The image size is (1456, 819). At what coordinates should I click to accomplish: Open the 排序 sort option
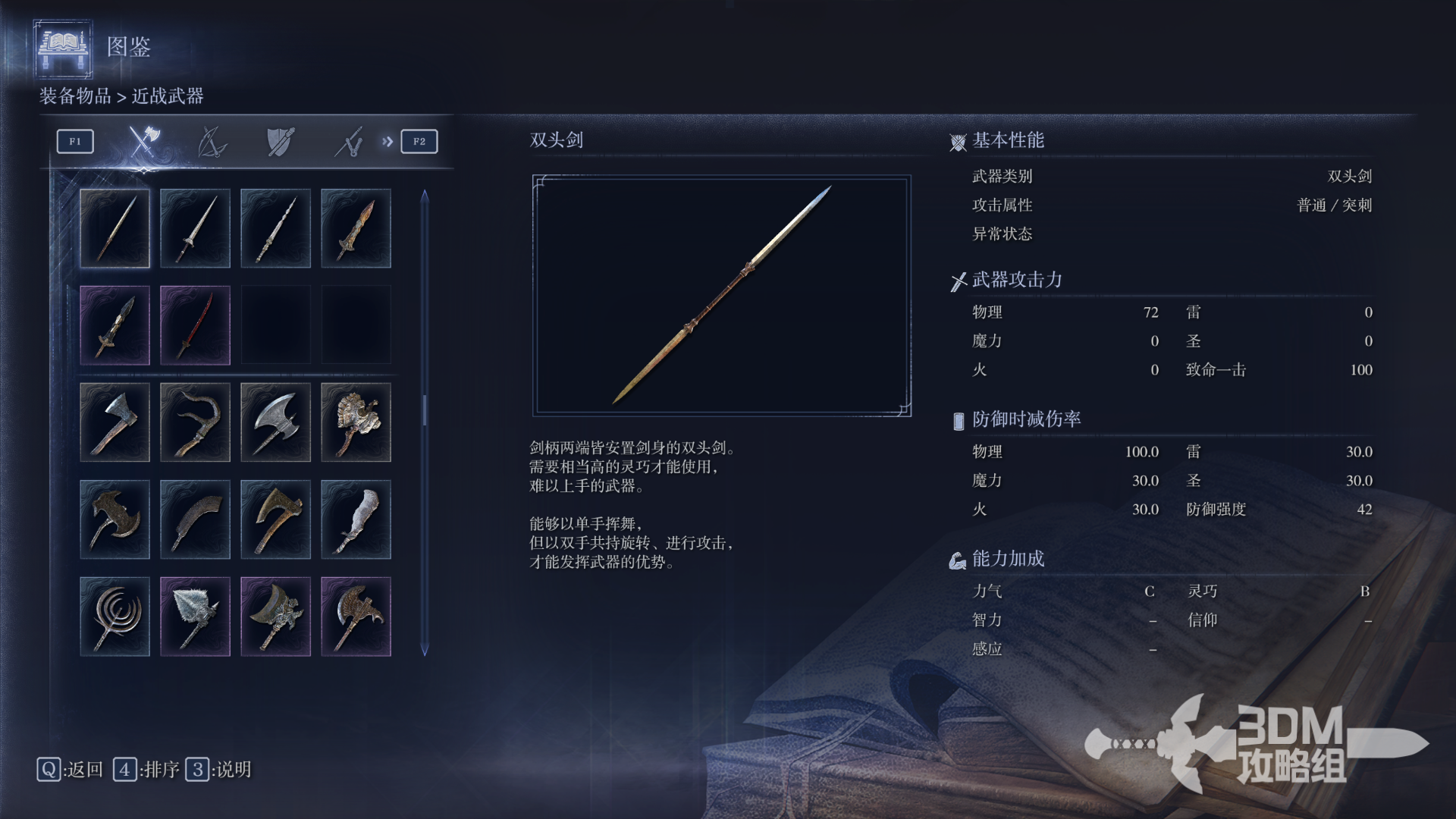click(x=146, y=770)
